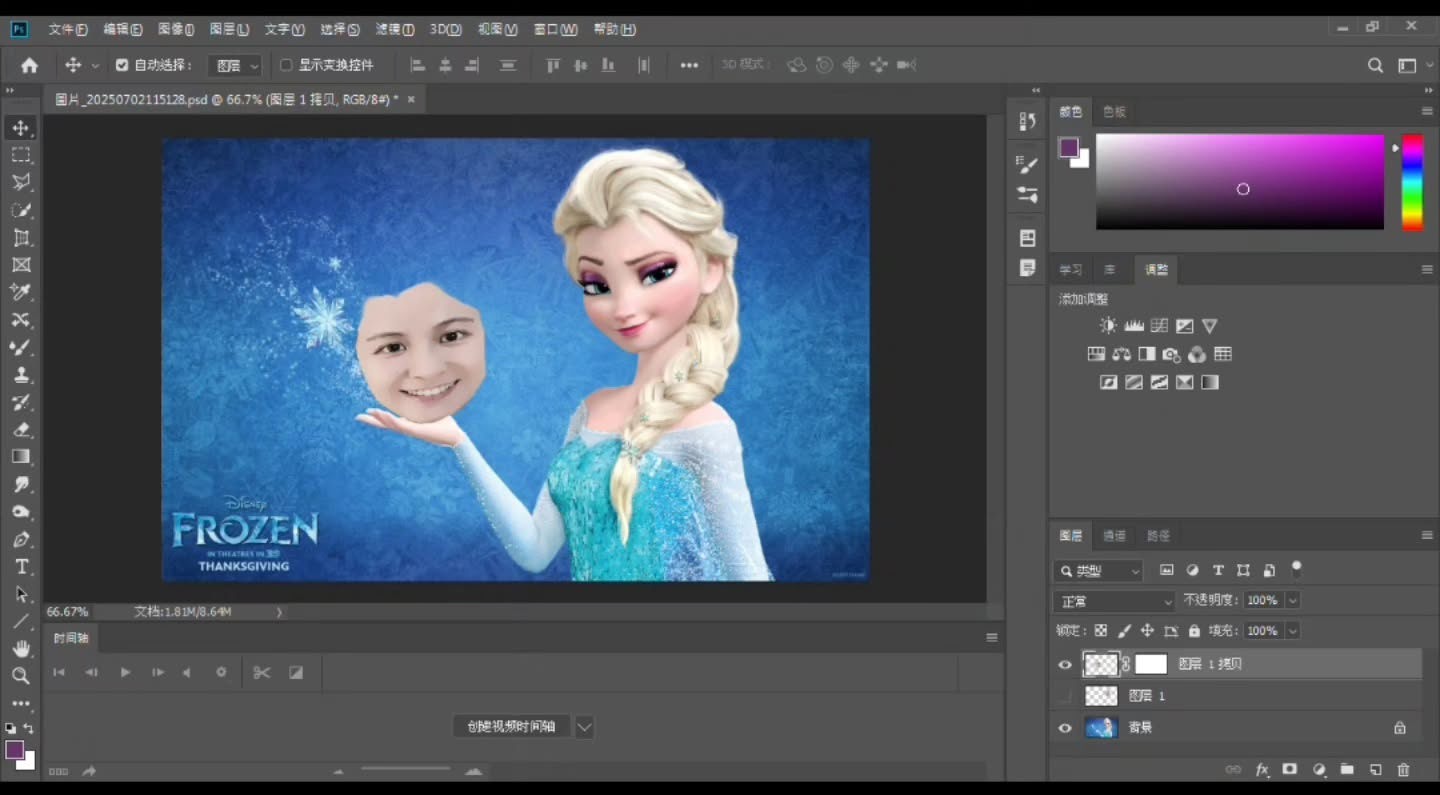Switch to the 路径 tab
The width and height of the screenshot is (1440, 795).
[1158, 536]
